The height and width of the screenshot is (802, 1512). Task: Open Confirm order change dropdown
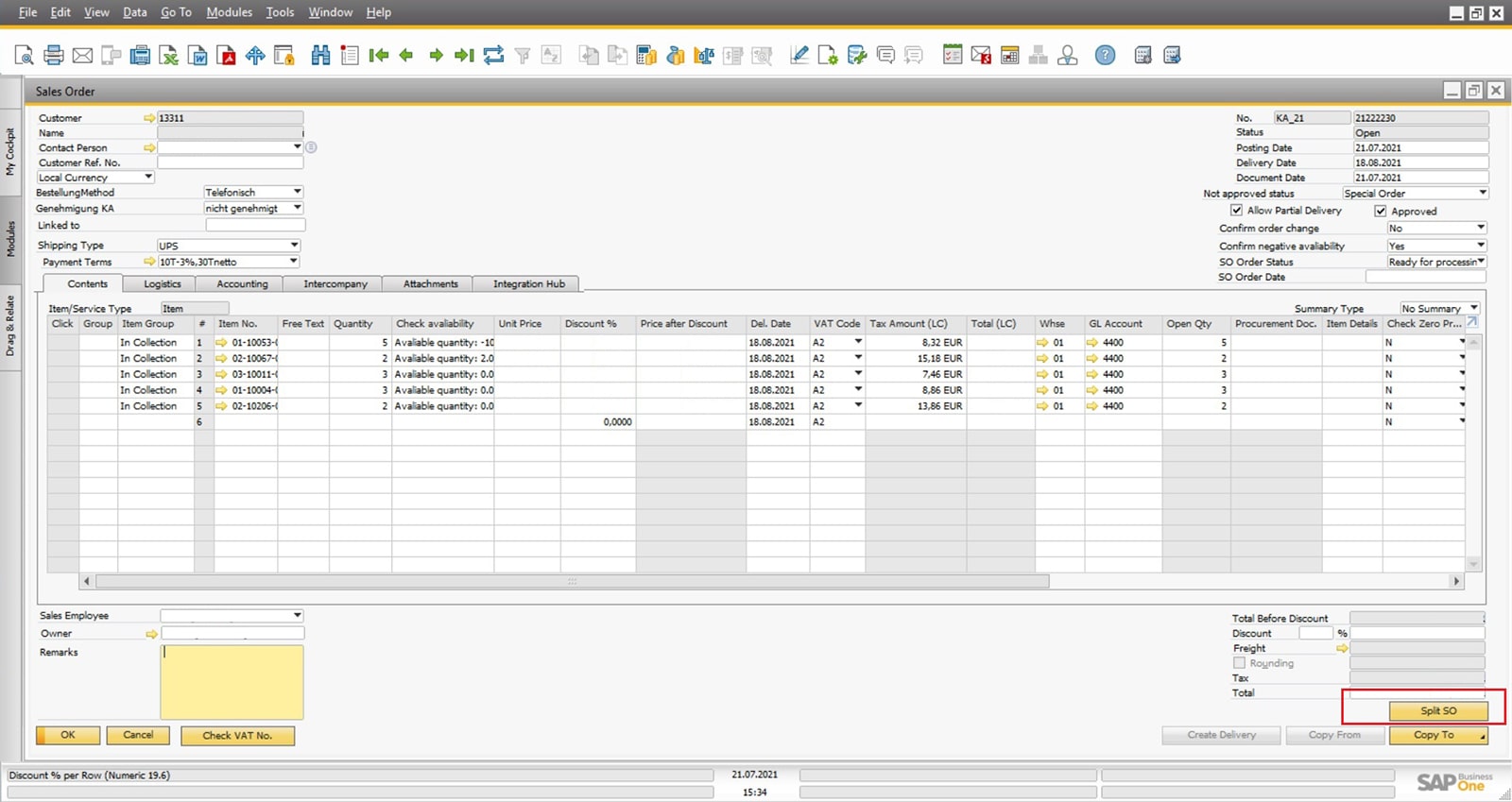[x=1481, y=228]
